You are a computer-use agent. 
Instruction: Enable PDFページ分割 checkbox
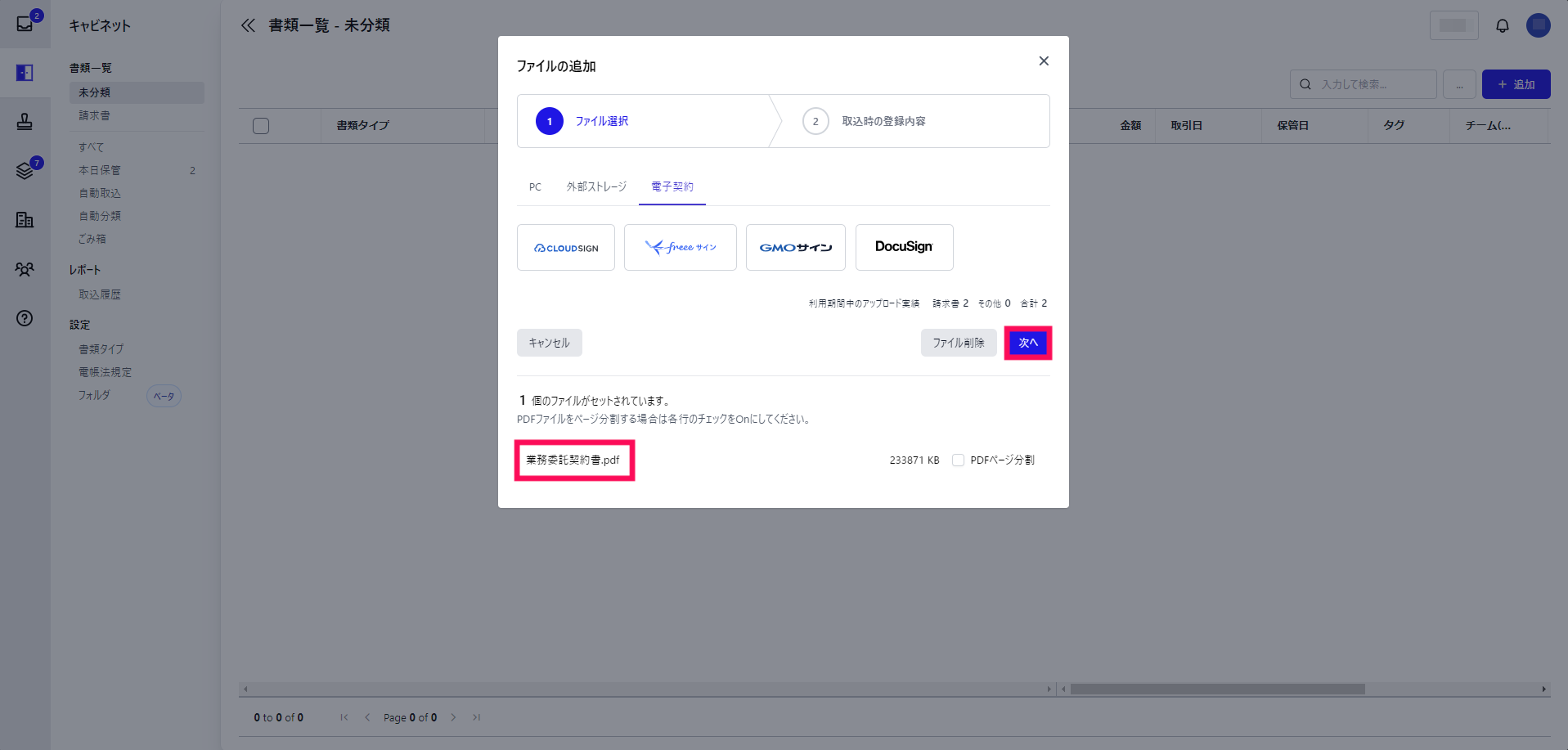click(x=958, y=460)
